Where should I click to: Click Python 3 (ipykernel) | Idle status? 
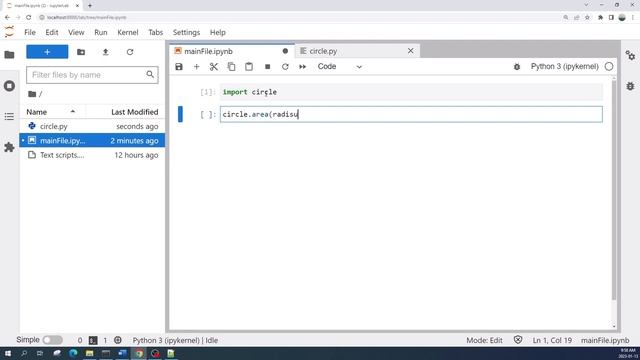click(175, 340)
